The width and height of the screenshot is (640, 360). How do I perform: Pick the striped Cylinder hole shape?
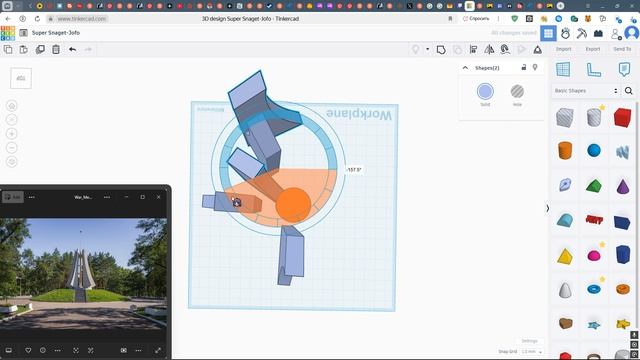coord(593,118)
